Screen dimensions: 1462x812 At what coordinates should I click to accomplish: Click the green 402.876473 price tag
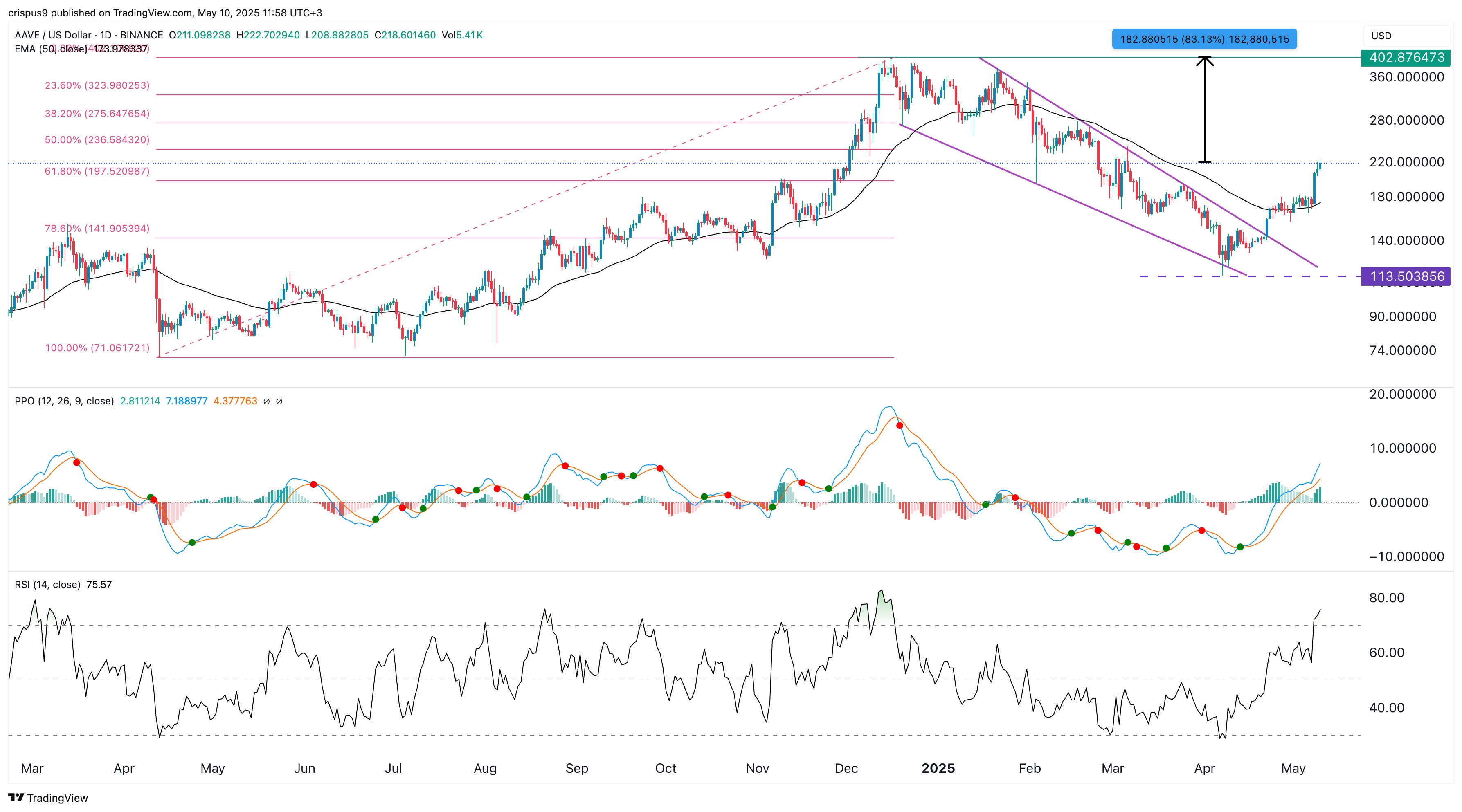(1406, 57)
